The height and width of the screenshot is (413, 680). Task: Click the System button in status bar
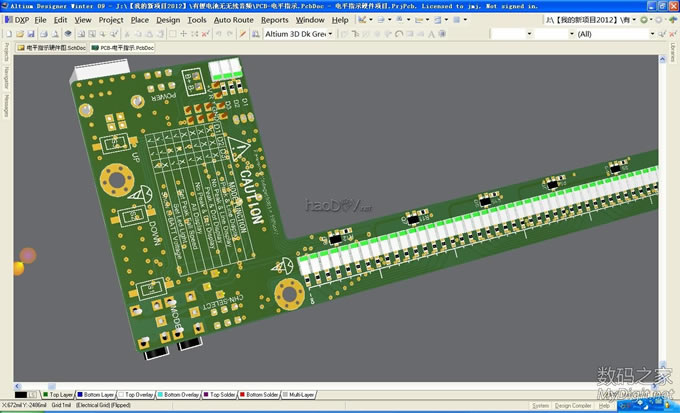[541, 406]
